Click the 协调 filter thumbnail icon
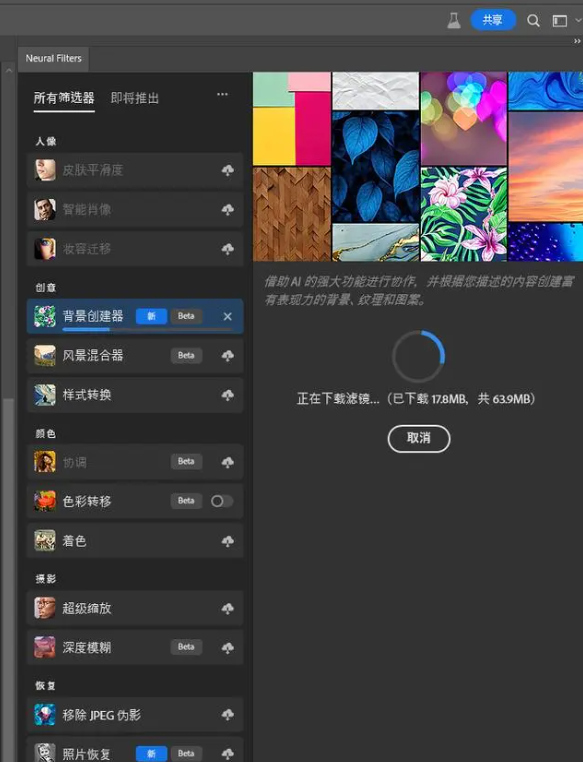 click(x=45, y=462)
